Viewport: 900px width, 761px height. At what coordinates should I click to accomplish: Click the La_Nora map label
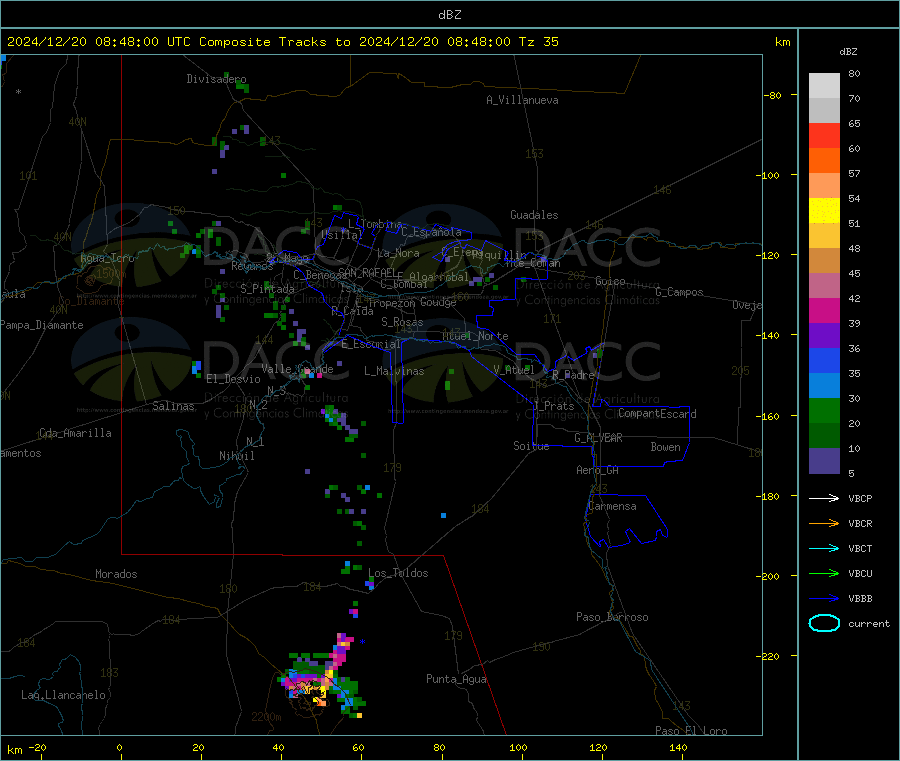tap(398, 253)
